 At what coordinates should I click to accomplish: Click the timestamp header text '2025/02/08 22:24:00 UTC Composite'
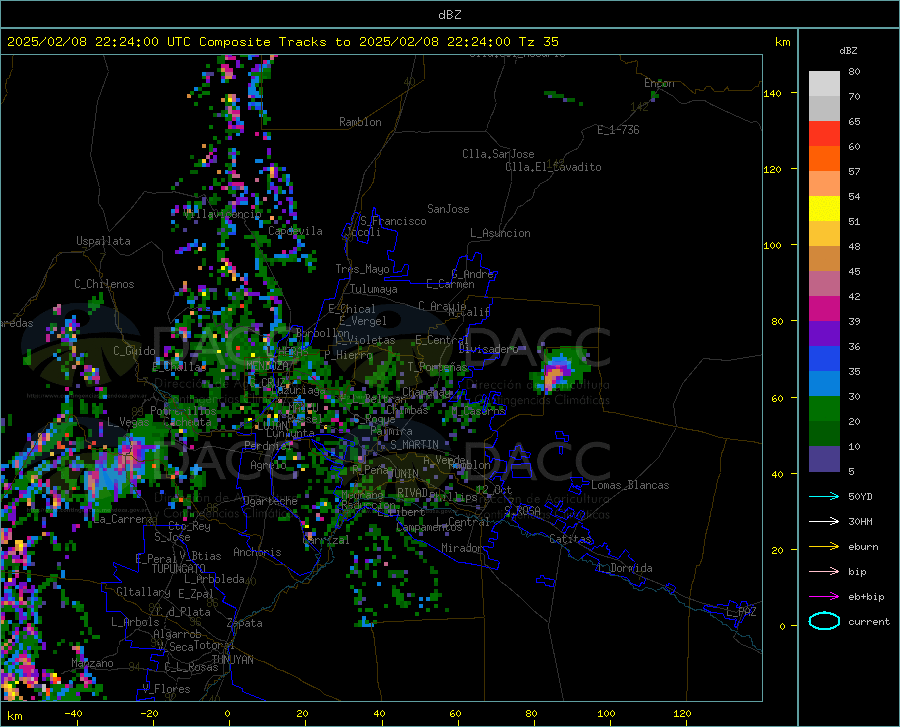(139, 42)
